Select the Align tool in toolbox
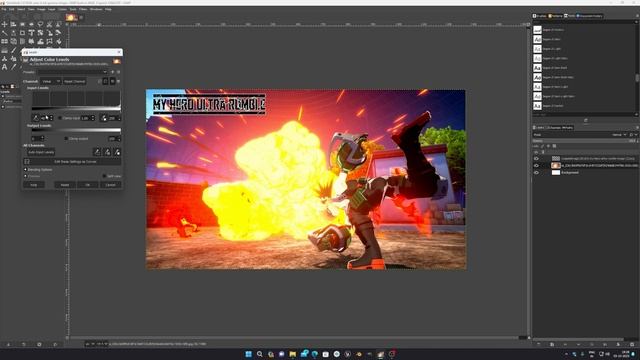 13,24
